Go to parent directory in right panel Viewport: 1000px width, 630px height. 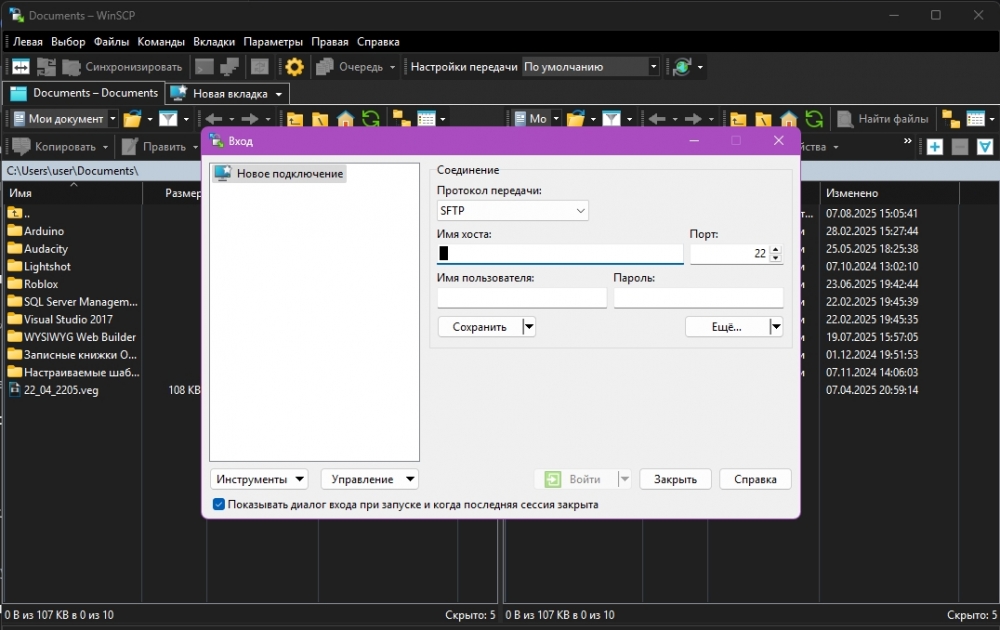738,119
